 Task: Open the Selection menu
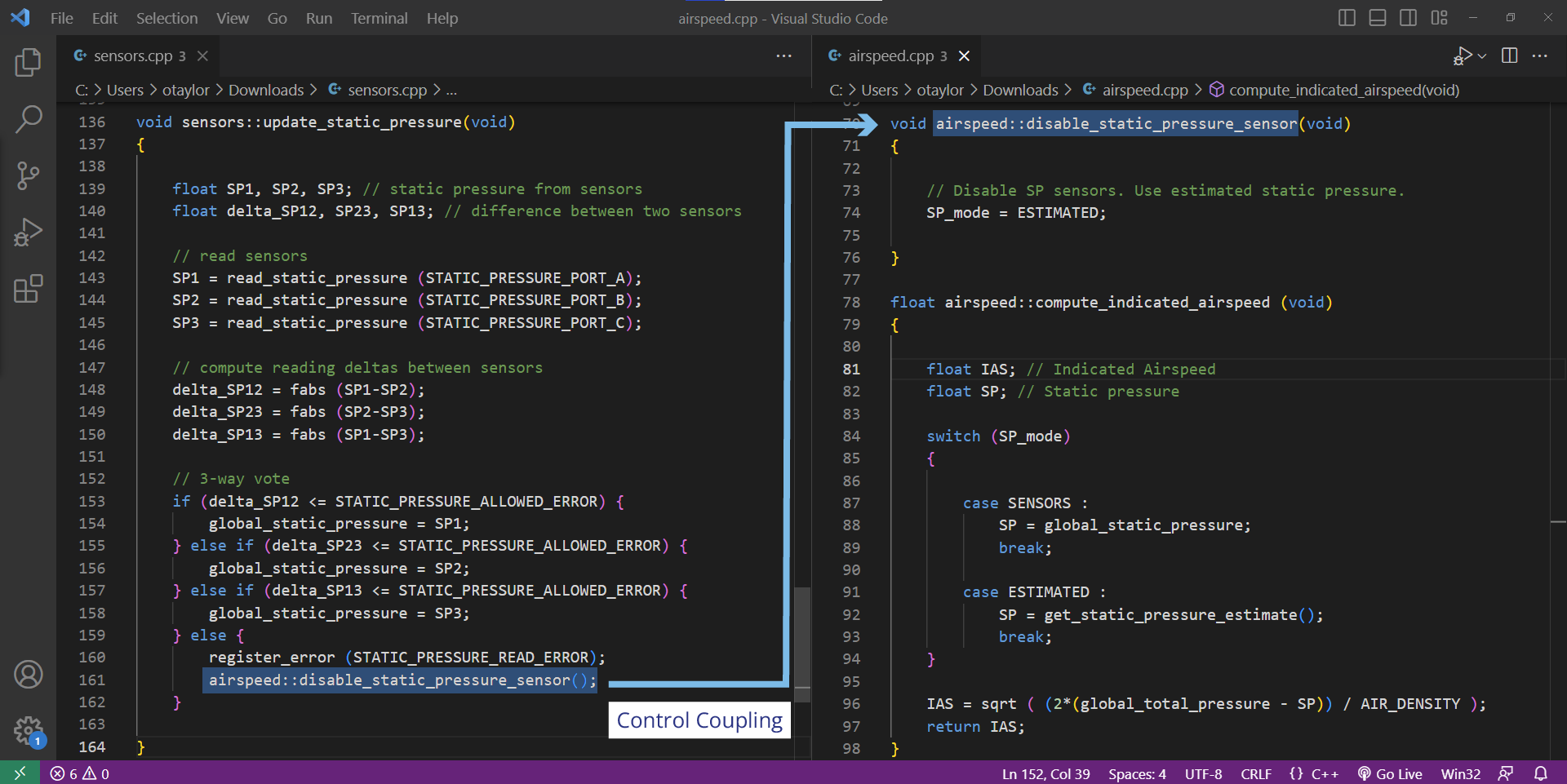tap(166, 18)
